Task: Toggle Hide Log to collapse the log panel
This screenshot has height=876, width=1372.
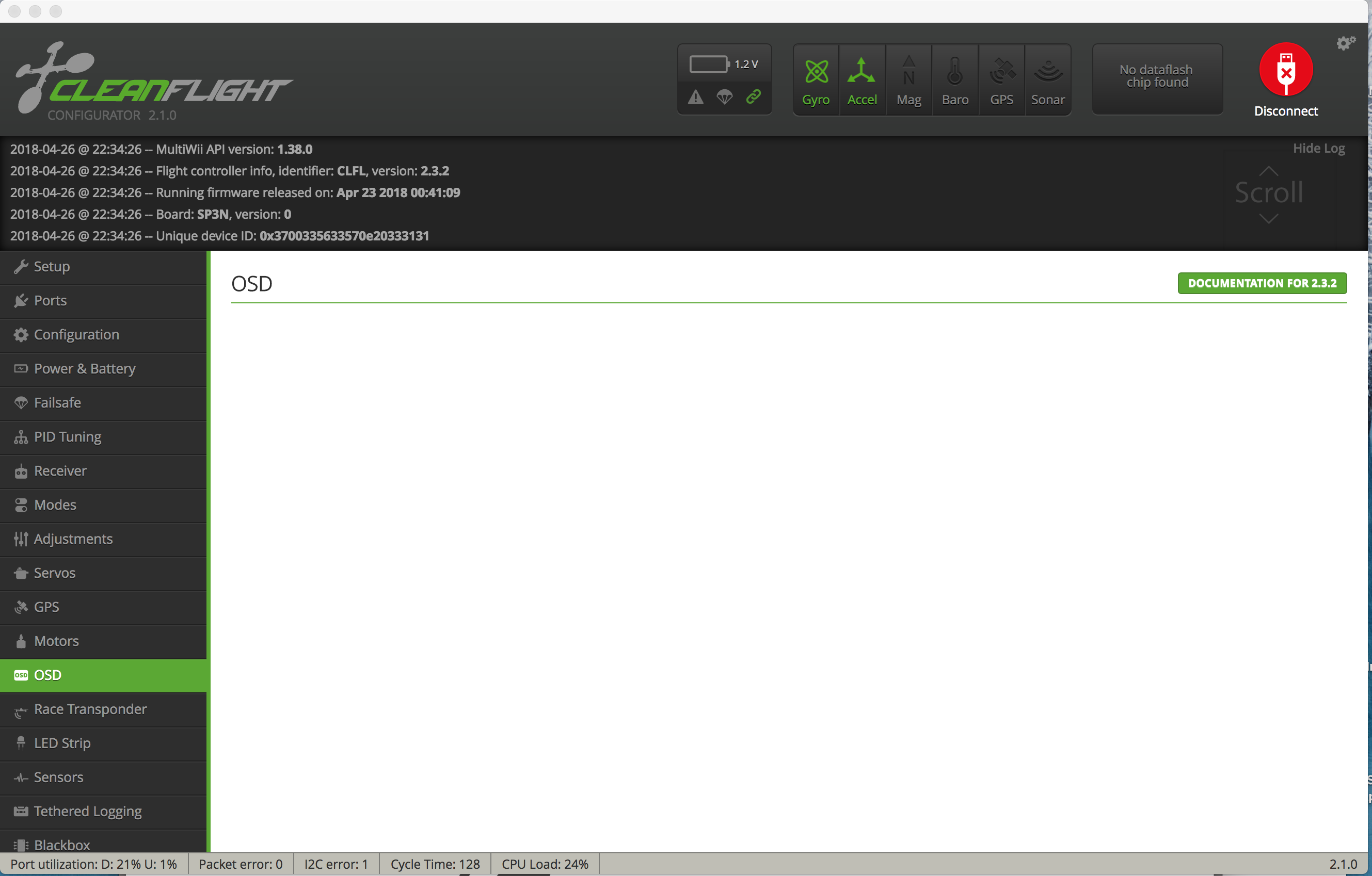Action: (x=1318, y=148)
